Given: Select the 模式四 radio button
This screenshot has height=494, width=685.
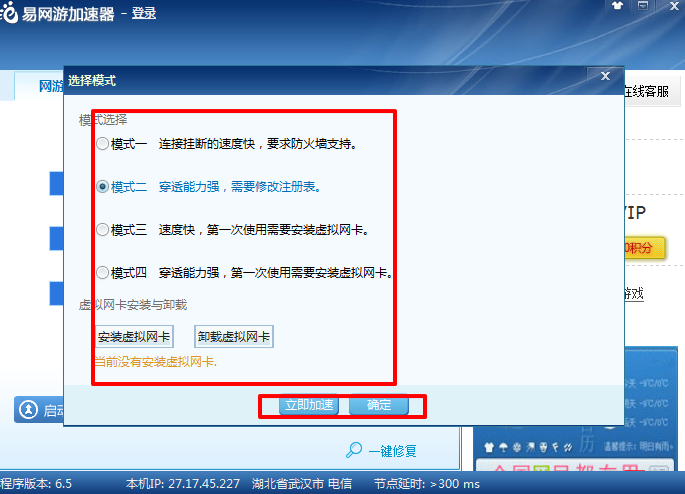Looking at the screenshot, I should [x=102, y=273].
